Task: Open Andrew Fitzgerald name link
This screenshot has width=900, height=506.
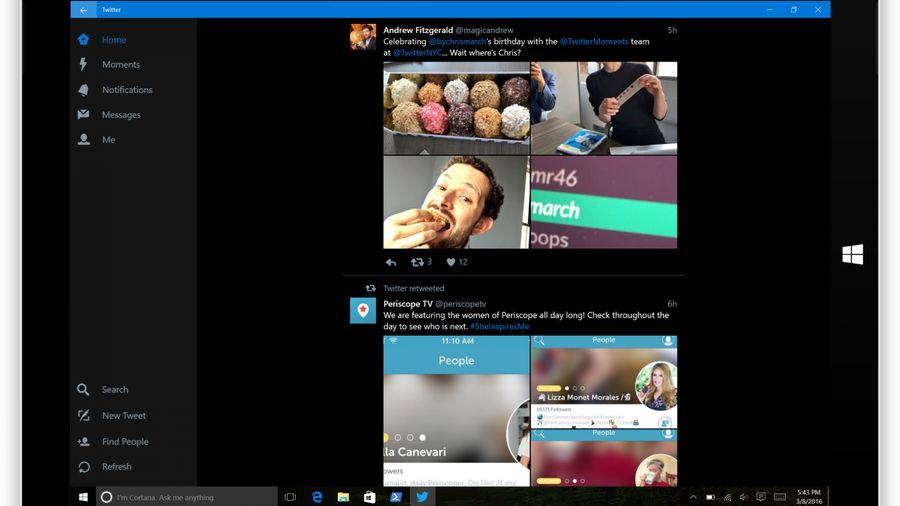Action: click(418, 30)
